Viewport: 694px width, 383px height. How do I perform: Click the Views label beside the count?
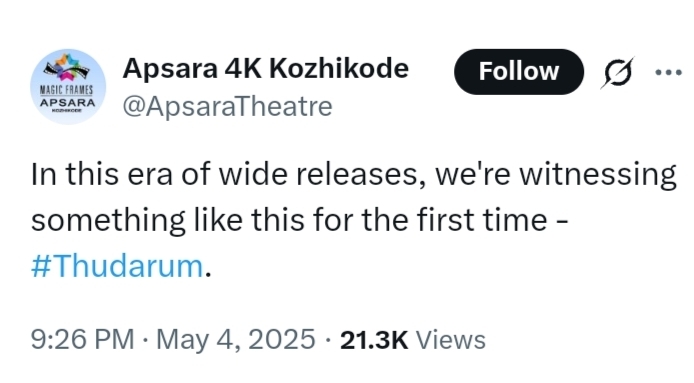[451, 340]
